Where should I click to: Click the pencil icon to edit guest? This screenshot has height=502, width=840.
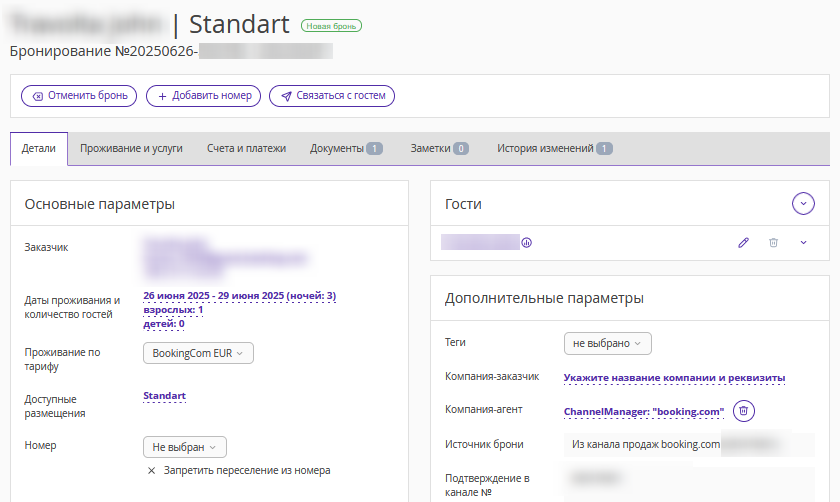click(743, 242)
